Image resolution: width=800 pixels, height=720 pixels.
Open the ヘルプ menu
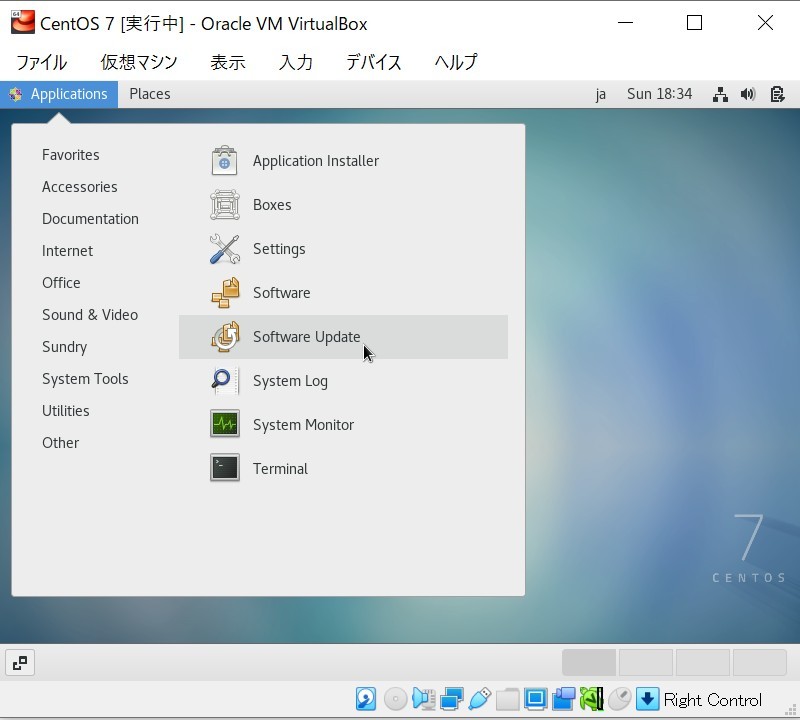(x=456, y=62)
